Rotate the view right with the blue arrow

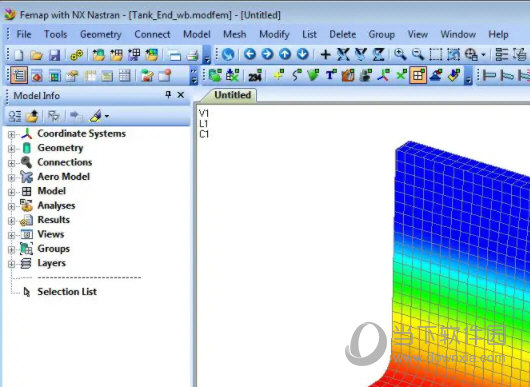[267, 54]
